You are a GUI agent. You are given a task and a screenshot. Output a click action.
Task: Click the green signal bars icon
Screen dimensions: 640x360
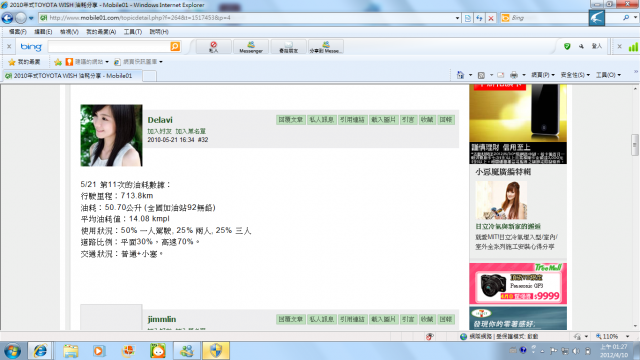pos(633,47)
